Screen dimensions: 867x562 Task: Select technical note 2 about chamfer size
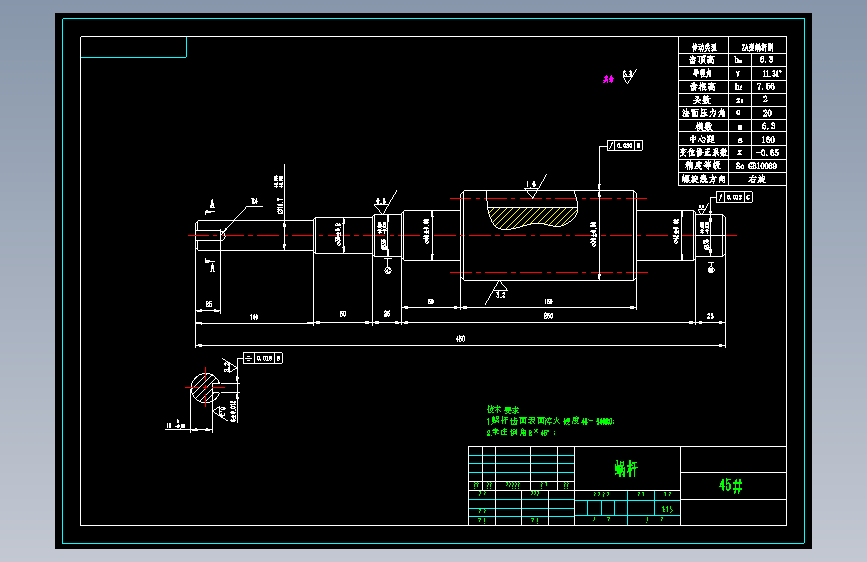coord(521,432)
